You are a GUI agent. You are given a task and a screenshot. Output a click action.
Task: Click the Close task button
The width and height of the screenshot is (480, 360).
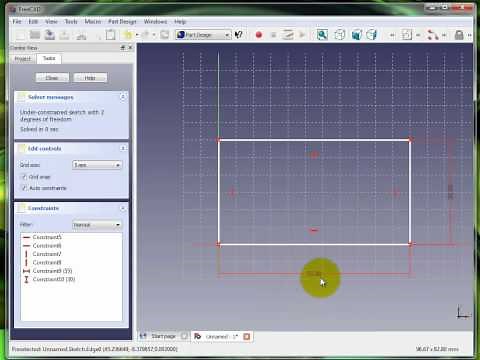(x=52, y=78)
